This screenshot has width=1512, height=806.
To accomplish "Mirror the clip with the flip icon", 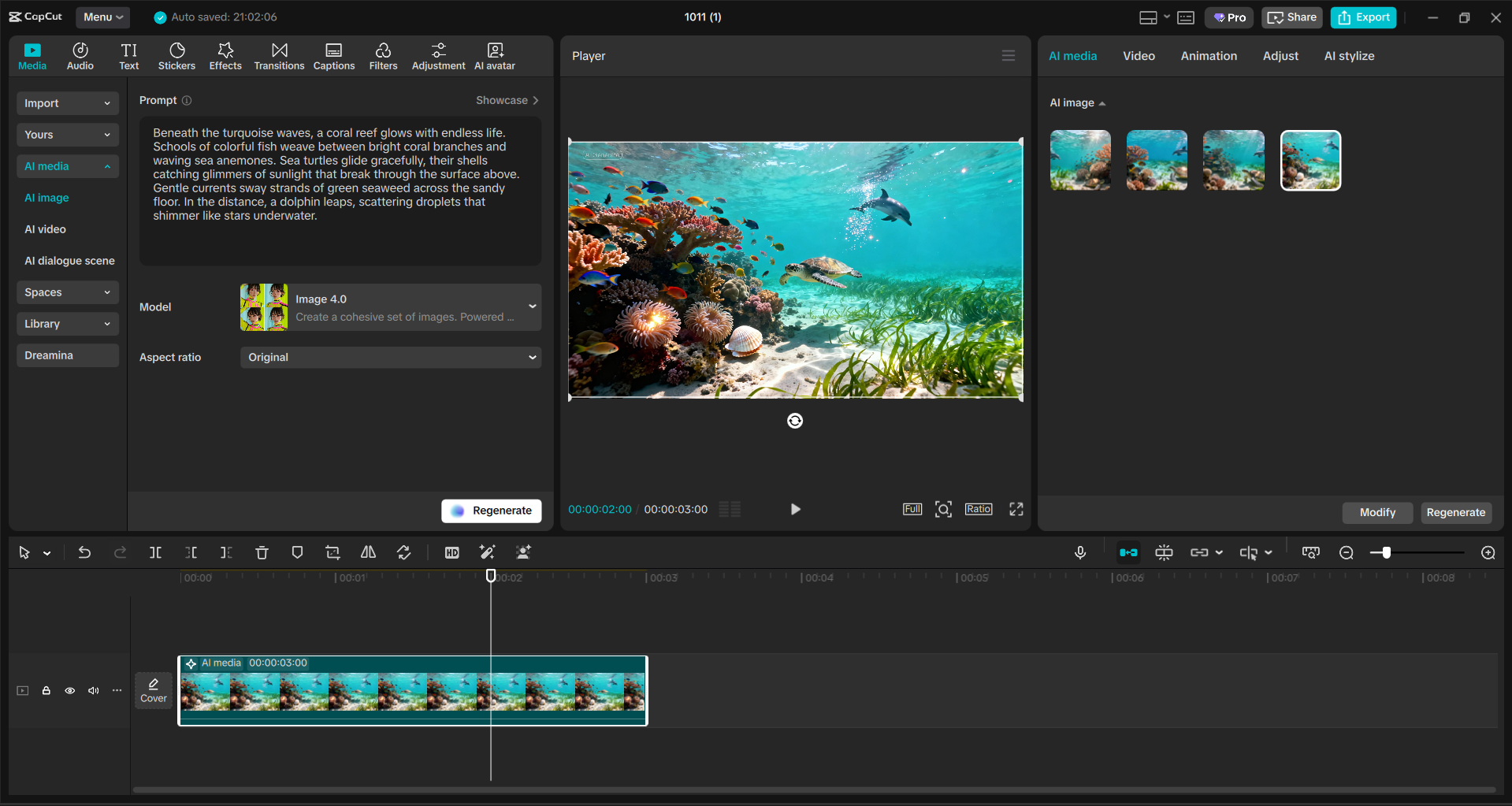I will click(x=367, y=552).
